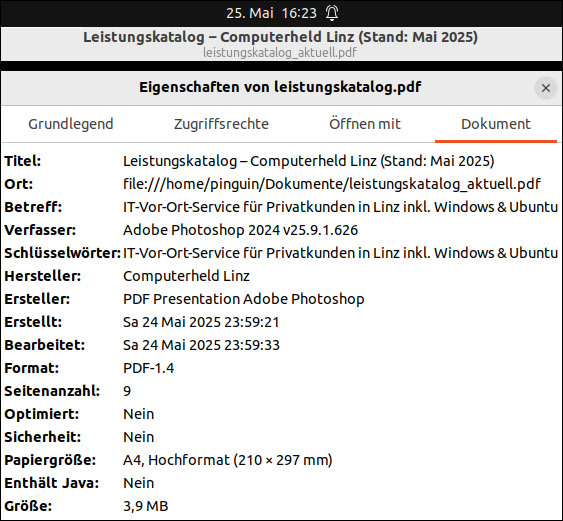Close the Eigenschaften properties dialog
Viewport: 563px width, 521px height.
[x=545, y=88]
